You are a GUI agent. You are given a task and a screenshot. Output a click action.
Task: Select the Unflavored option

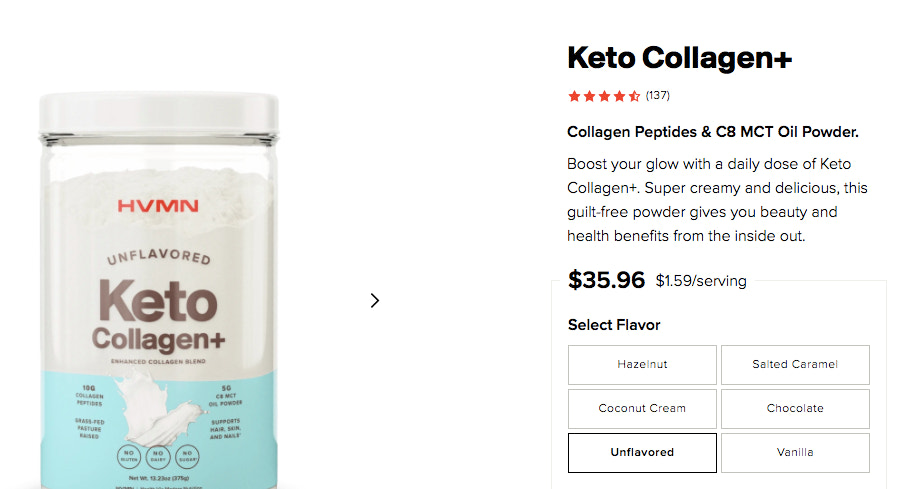coord(642,453)
